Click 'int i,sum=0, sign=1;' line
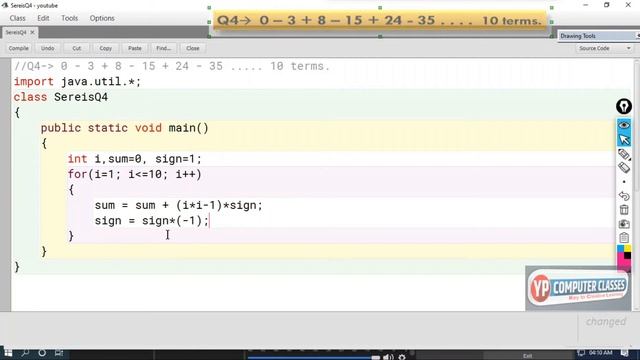This screenshot has height=360, width=640. click(135, 159)
